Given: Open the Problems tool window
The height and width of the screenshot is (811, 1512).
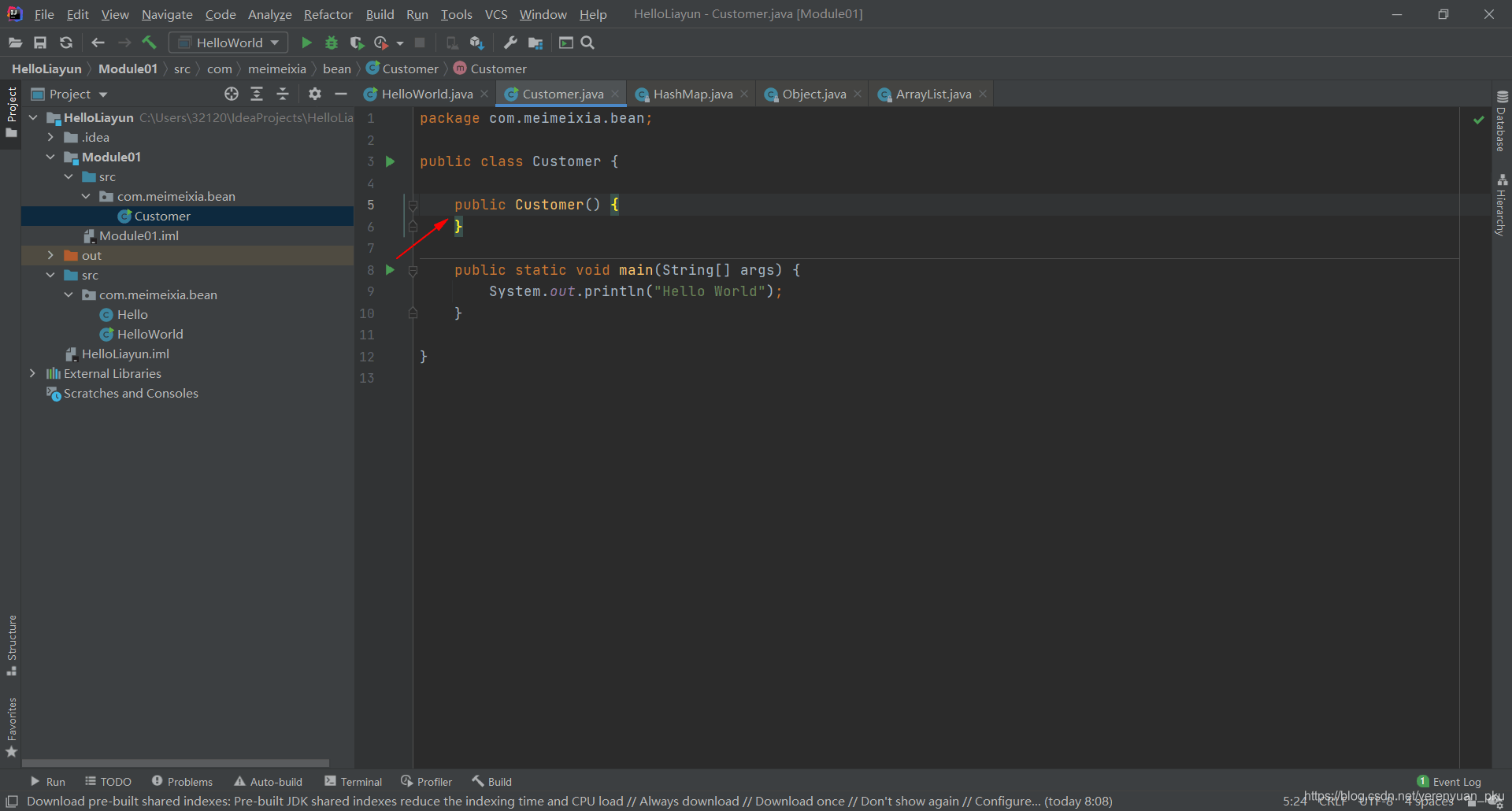Looking at the screenshot, I should click(x=182, y=782).
